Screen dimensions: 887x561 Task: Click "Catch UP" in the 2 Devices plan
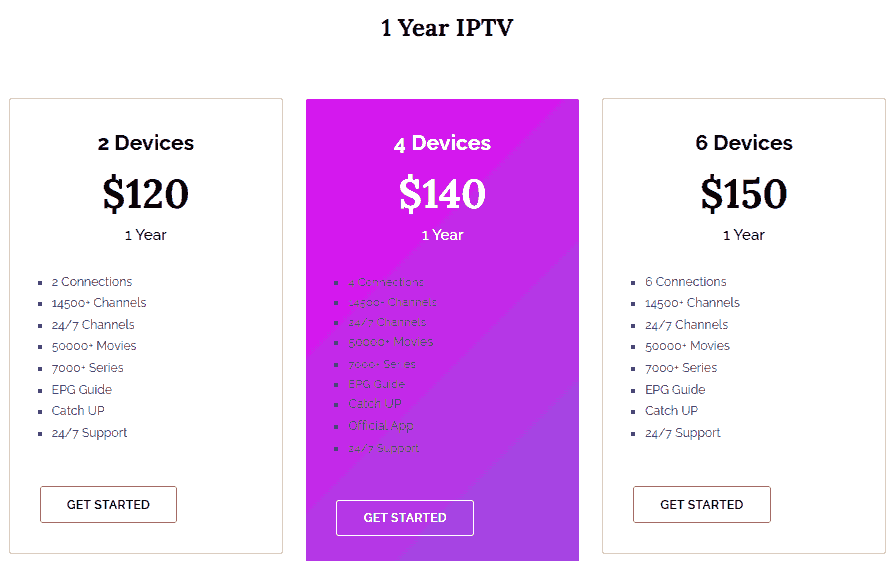click(x=78, y=411)
